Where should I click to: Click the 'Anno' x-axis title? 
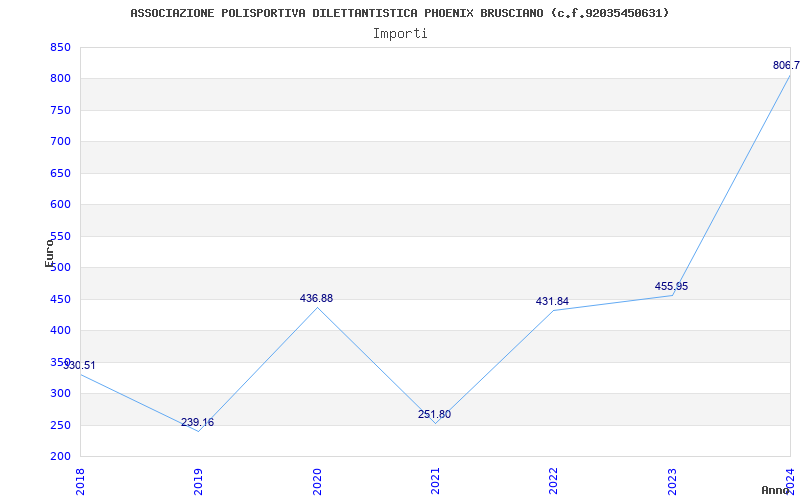(776, 490)
